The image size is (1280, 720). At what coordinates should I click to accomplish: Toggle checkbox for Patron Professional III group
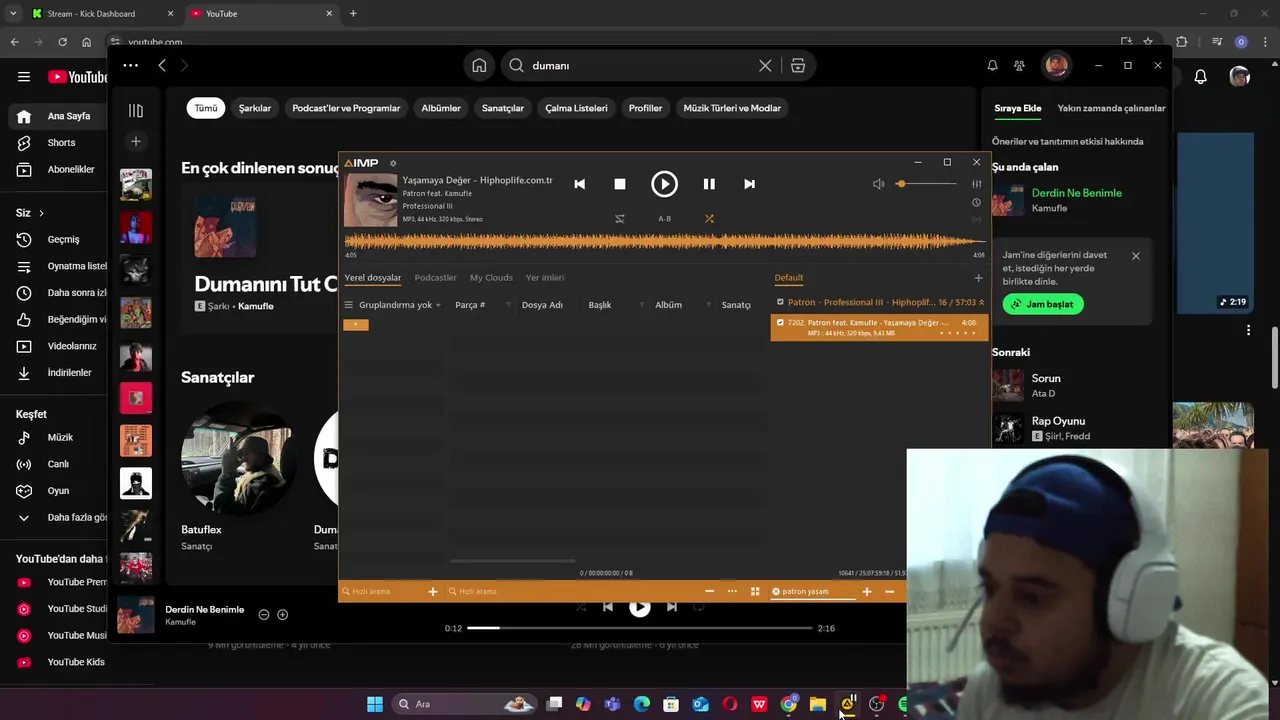tap(780, 302)
